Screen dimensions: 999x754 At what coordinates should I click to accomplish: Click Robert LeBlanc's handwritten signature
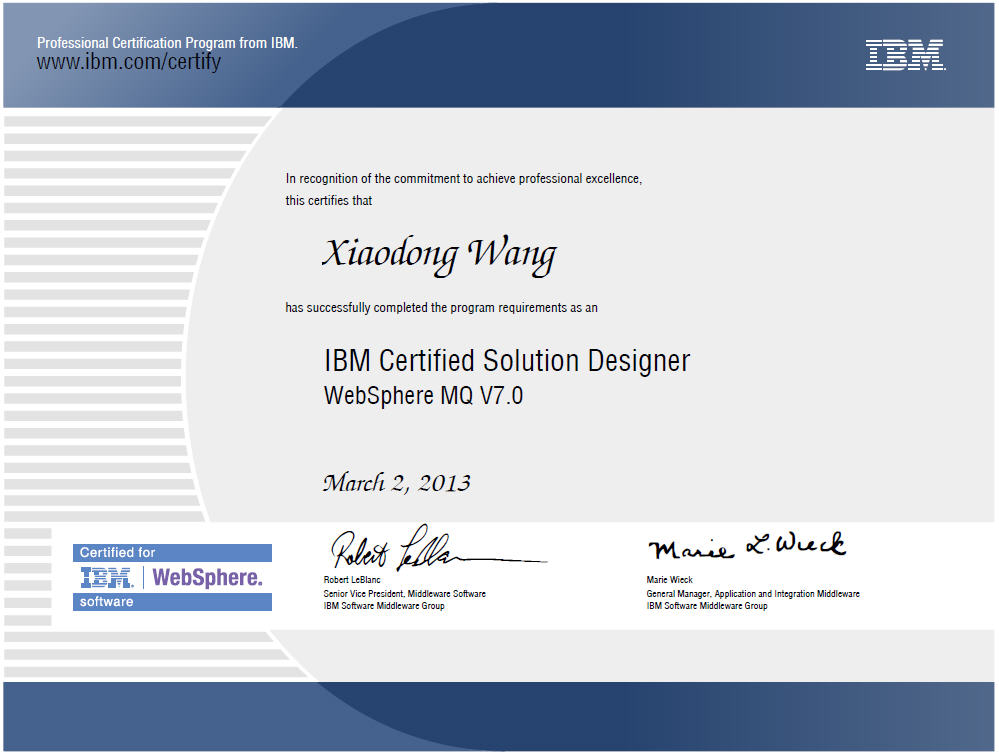click(438, 548)
